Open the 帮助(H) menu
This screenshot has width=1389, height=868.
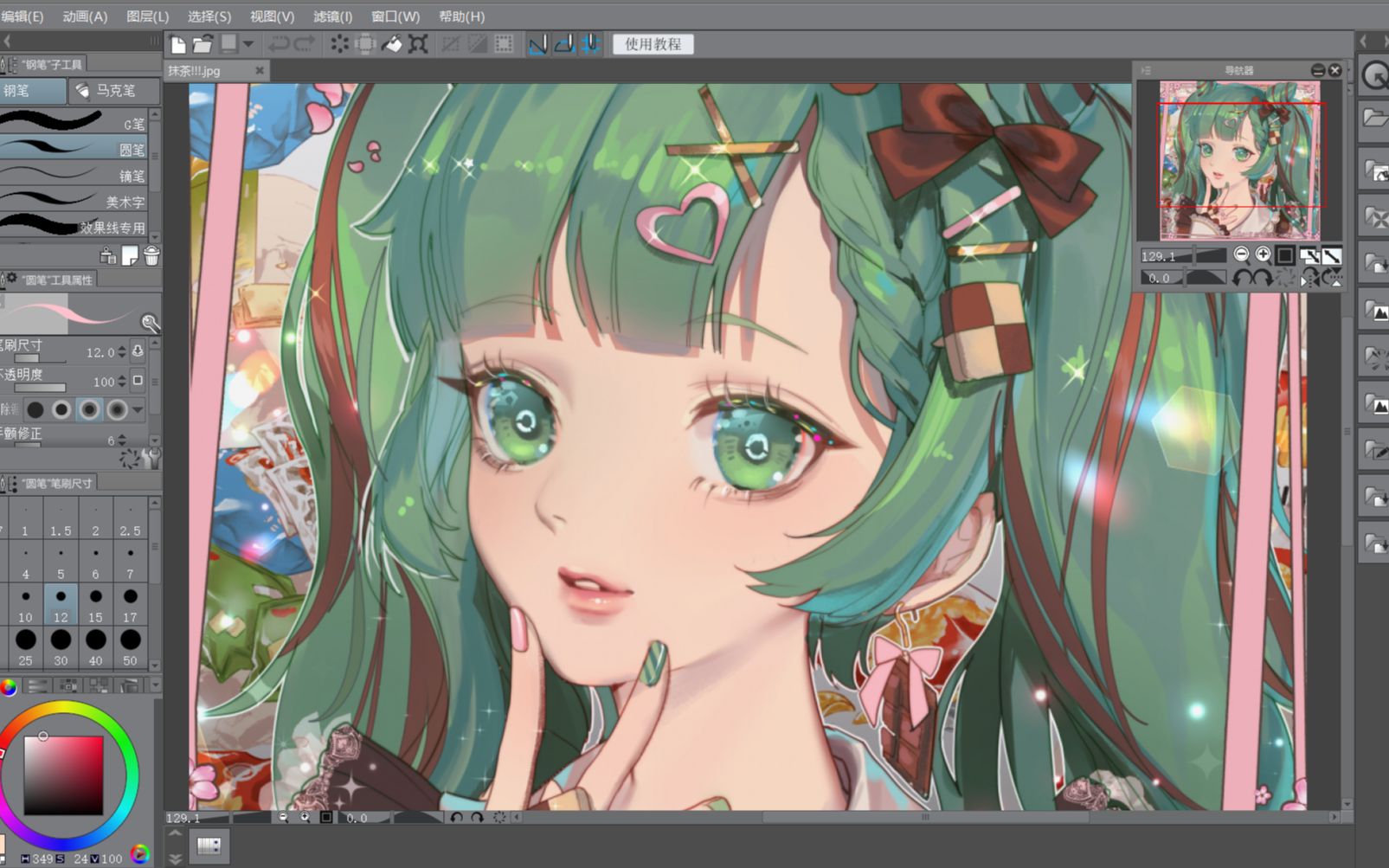point(461,16)
